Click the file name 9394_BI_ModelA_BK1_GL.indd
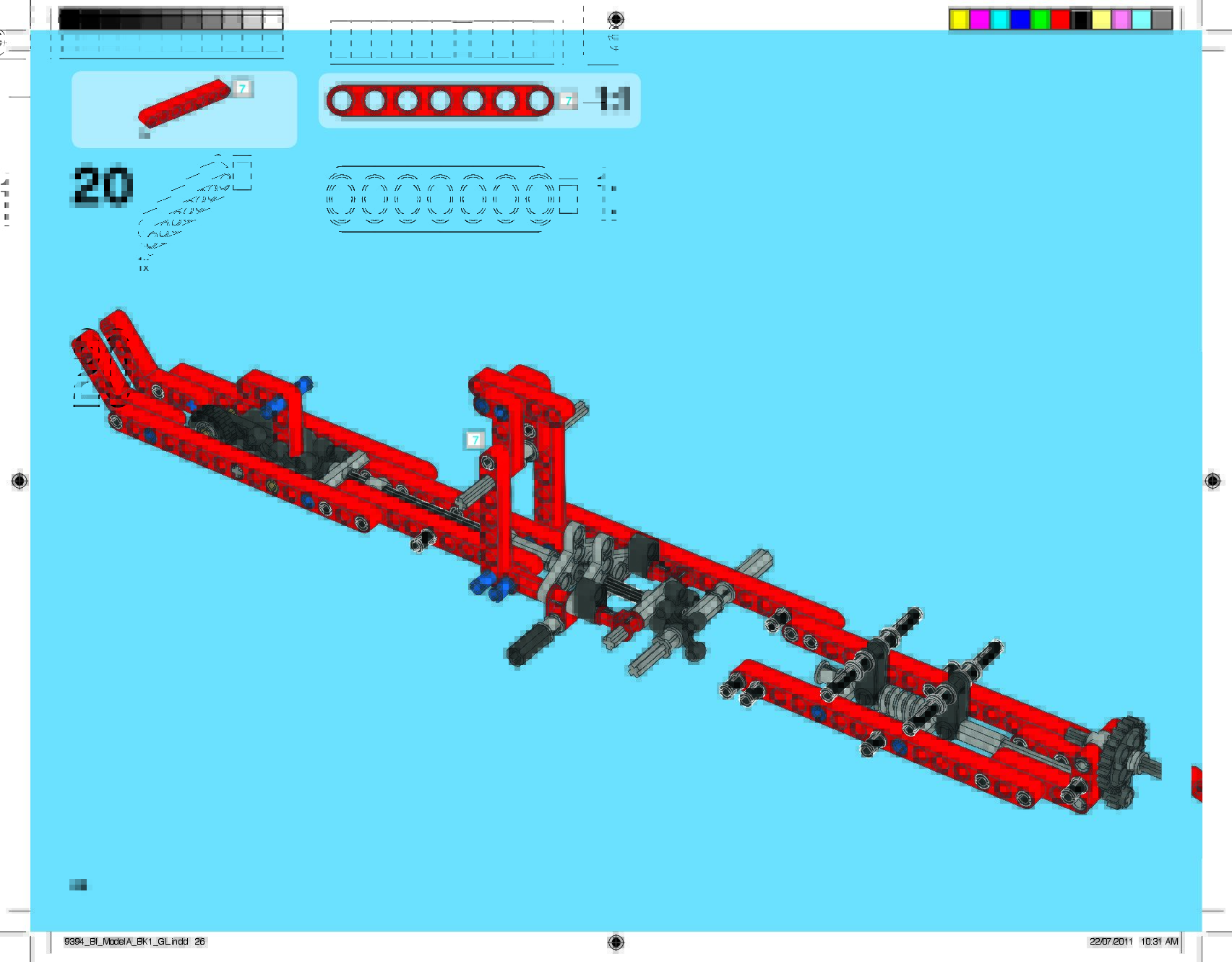This screenshot has height=962, width=1232. [126, 942]
